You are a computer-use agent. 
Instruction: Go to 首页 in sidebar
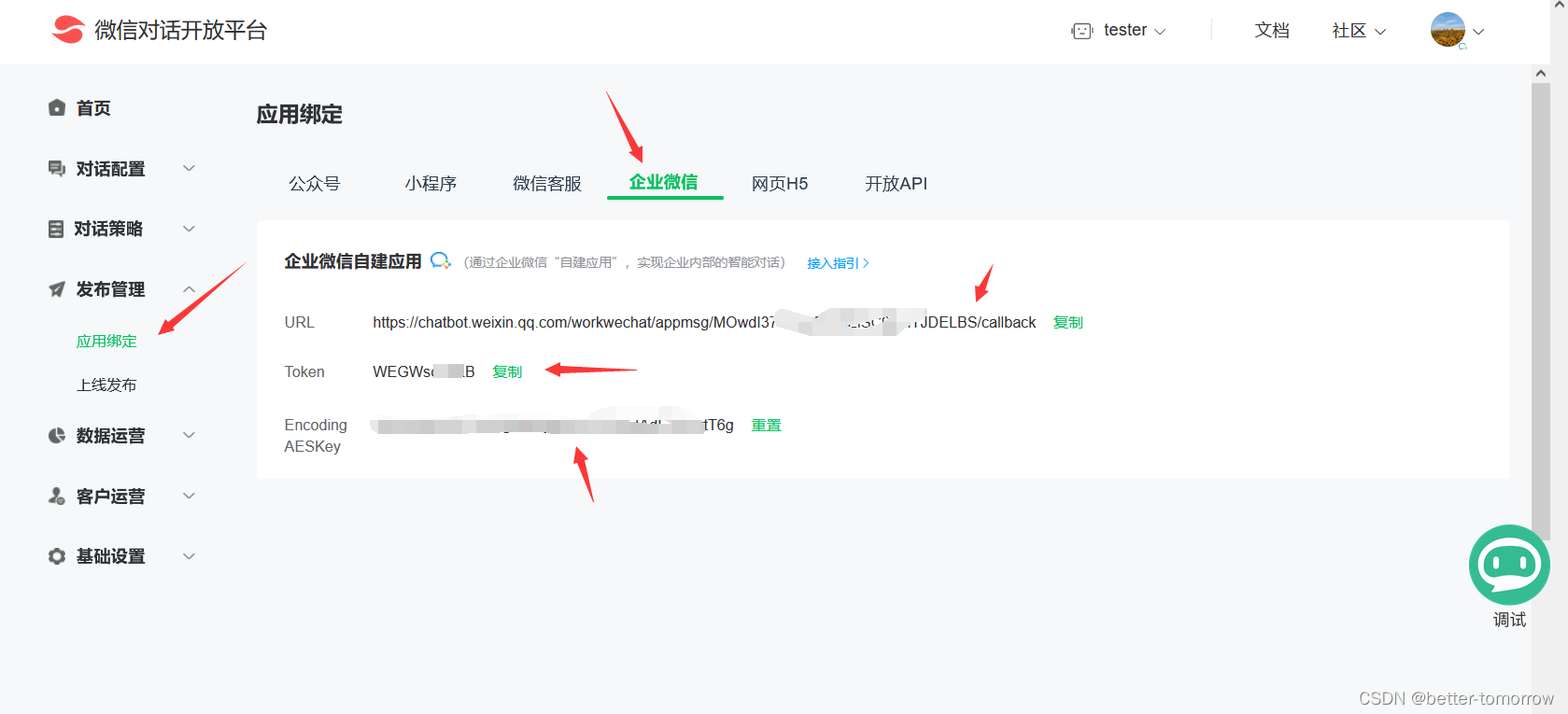click(x=93, y=108)
